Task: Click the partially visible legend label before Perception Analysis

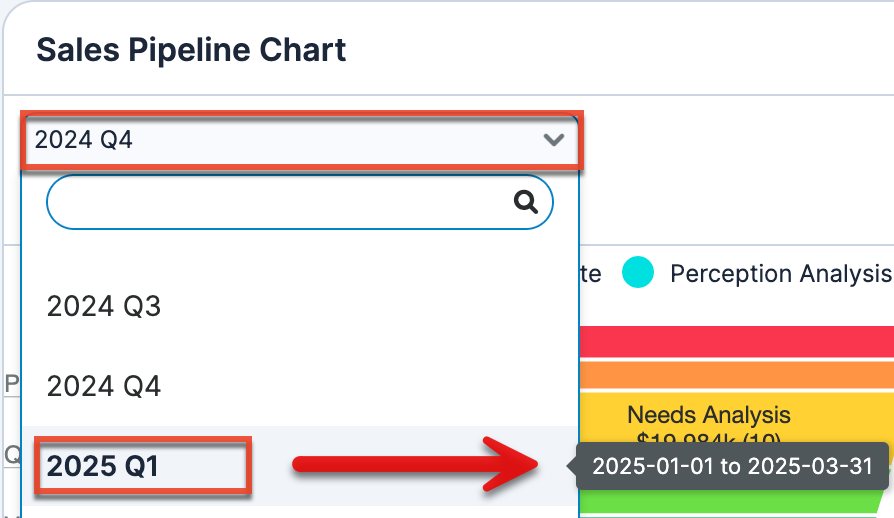Action: (590, 273)
